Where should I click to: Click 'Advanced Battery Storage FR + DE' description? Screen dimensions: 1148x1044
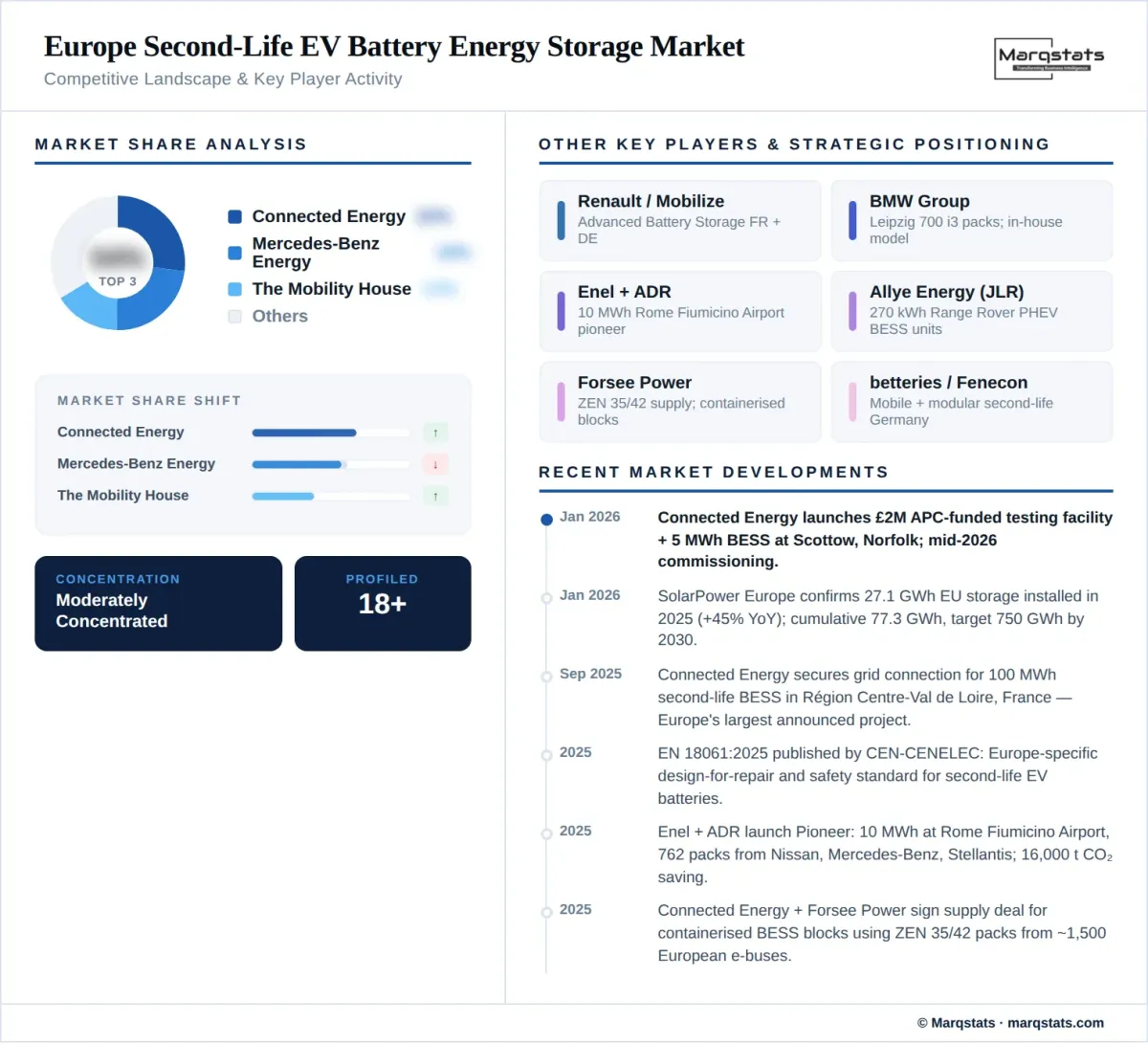click(679, 230)
